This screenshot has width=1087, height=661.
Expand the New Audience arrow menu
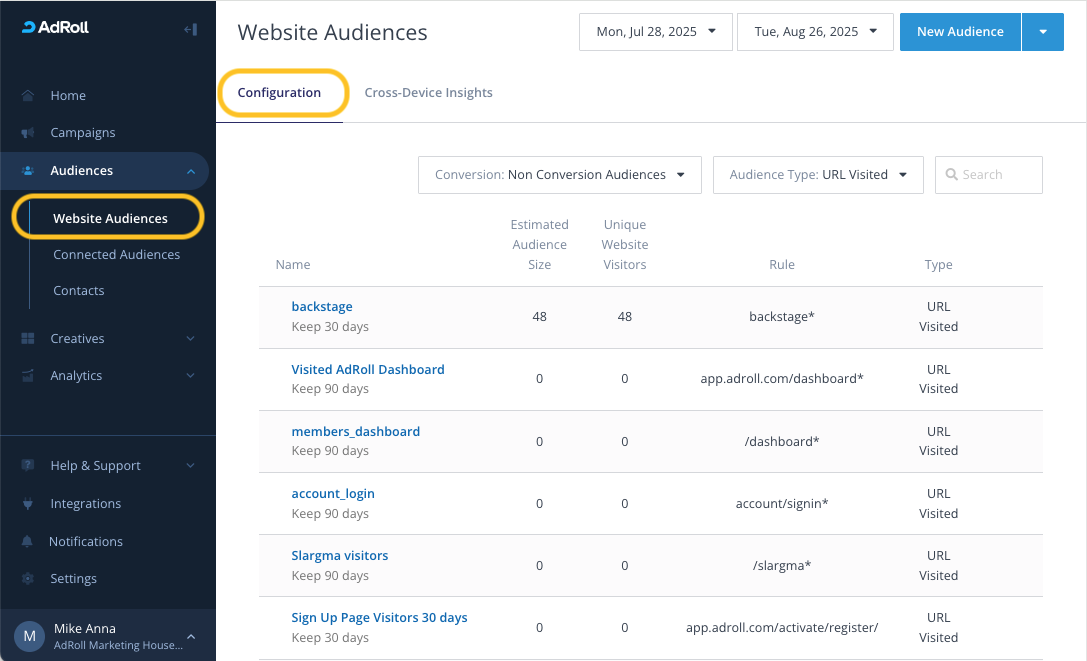[1043, 32]
